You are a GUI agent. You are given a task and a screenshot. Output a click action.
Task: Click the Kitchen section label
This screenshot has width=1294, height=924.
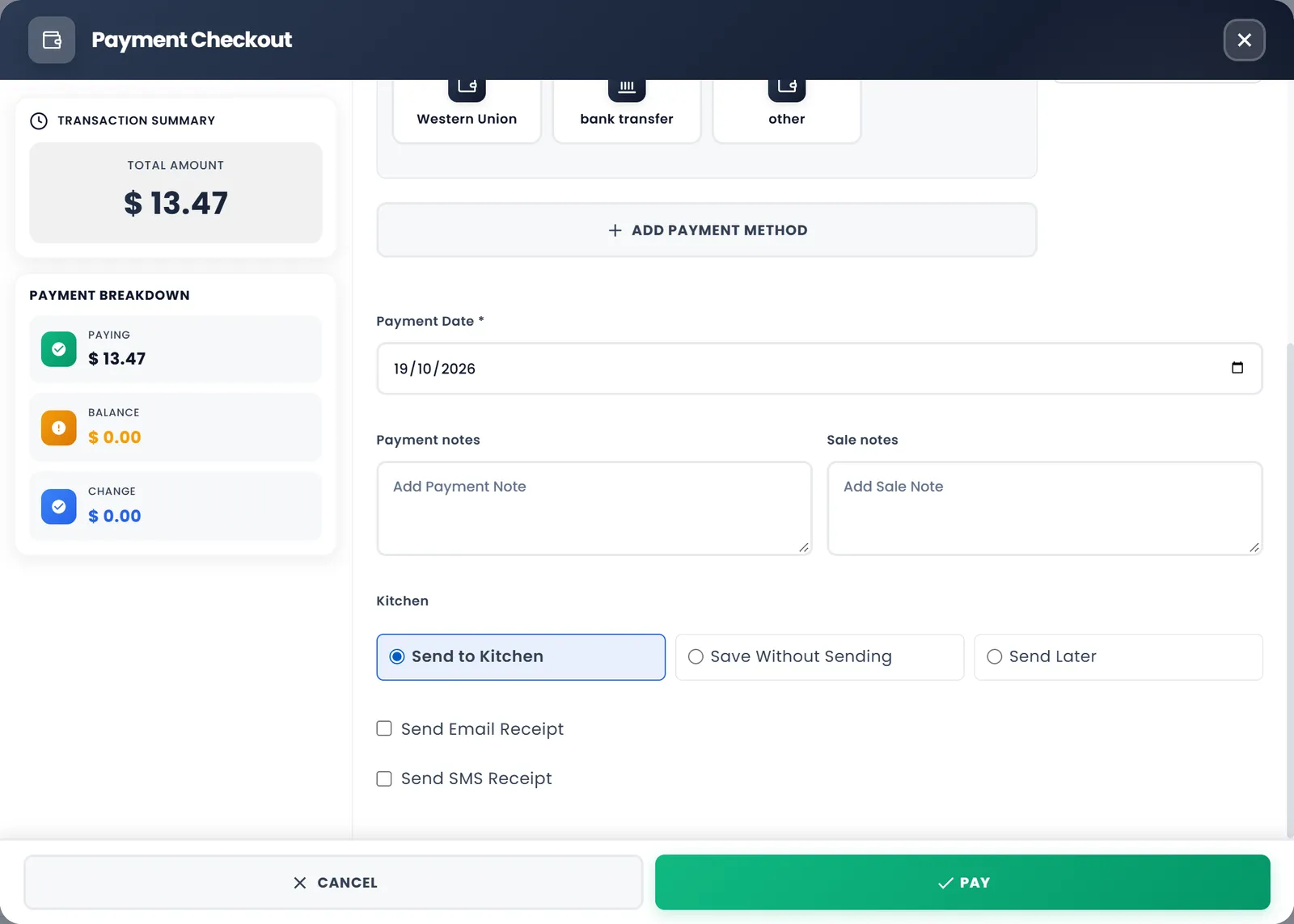point(402,601)
